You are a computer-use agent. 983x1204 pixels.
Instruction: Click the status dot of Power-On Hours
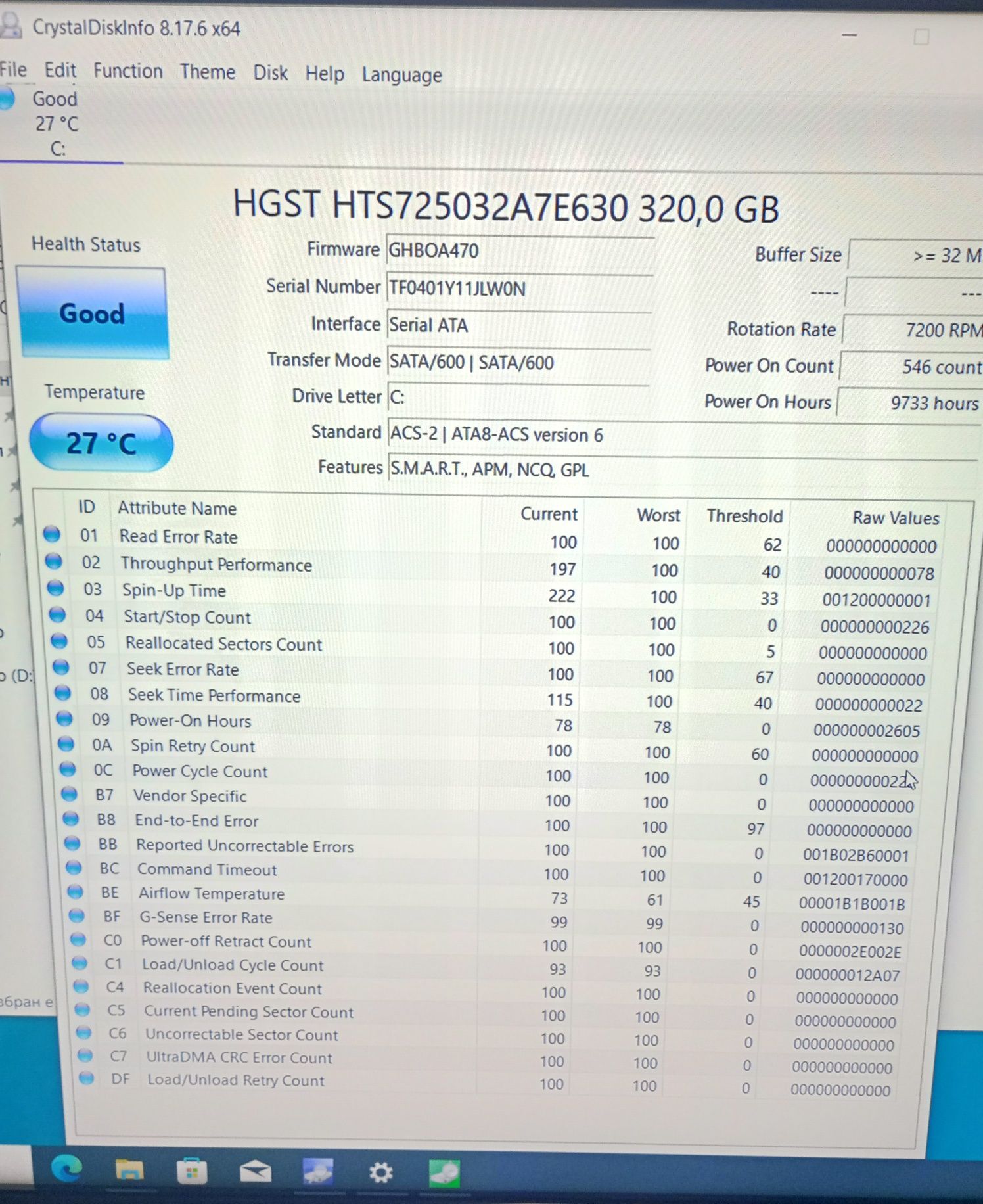click(x=64, y=718)
